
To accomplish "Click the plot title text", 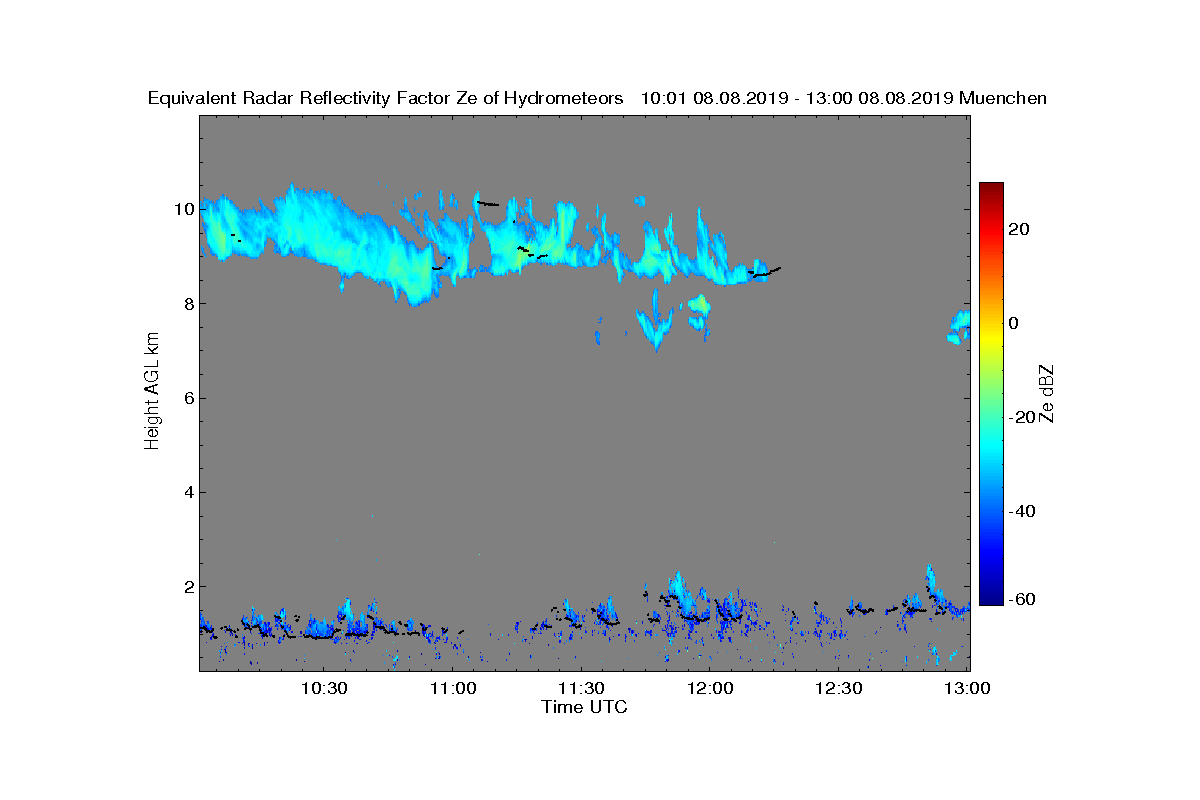I will pyautogui.click(x=597, y=98).
